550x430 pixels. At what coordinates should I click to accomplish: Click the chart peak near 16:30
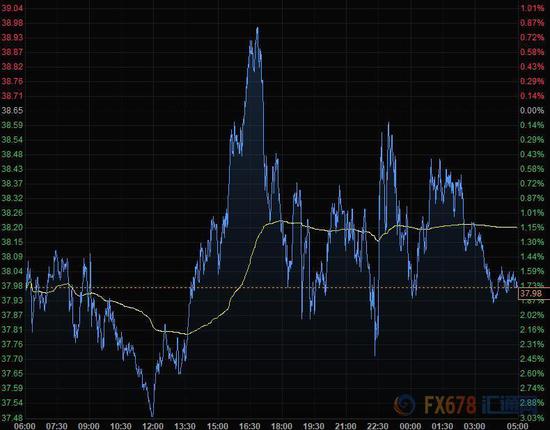[x=257, y=28]
